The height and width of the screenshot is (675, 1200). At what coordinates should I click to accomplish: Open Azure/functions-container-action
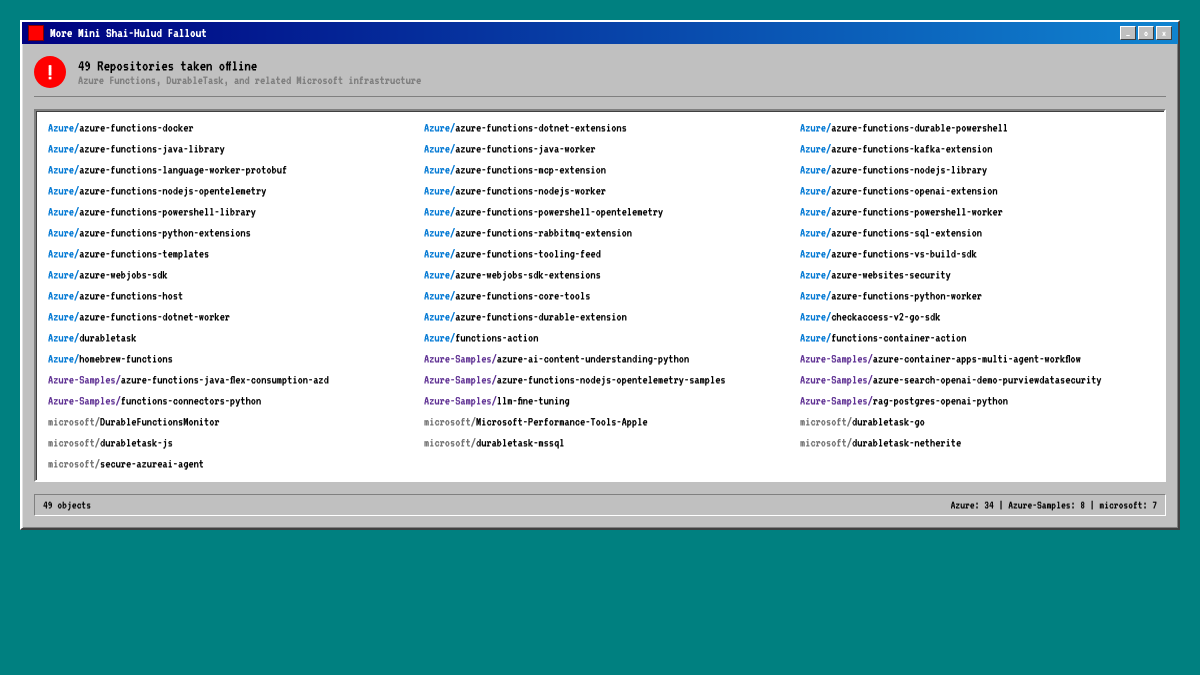coord(883,338)
